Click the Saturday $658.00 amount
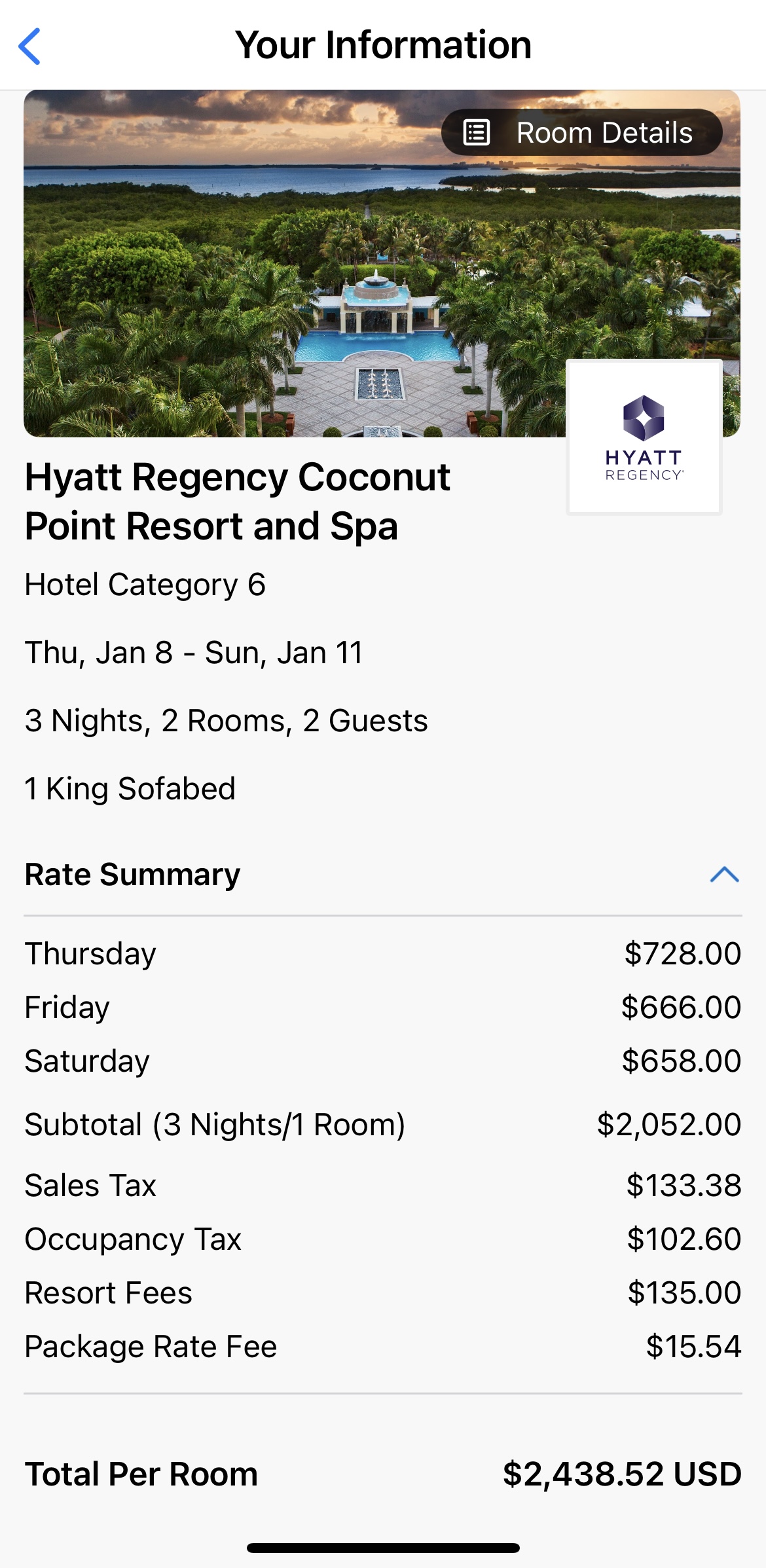 click(681, 1061)
